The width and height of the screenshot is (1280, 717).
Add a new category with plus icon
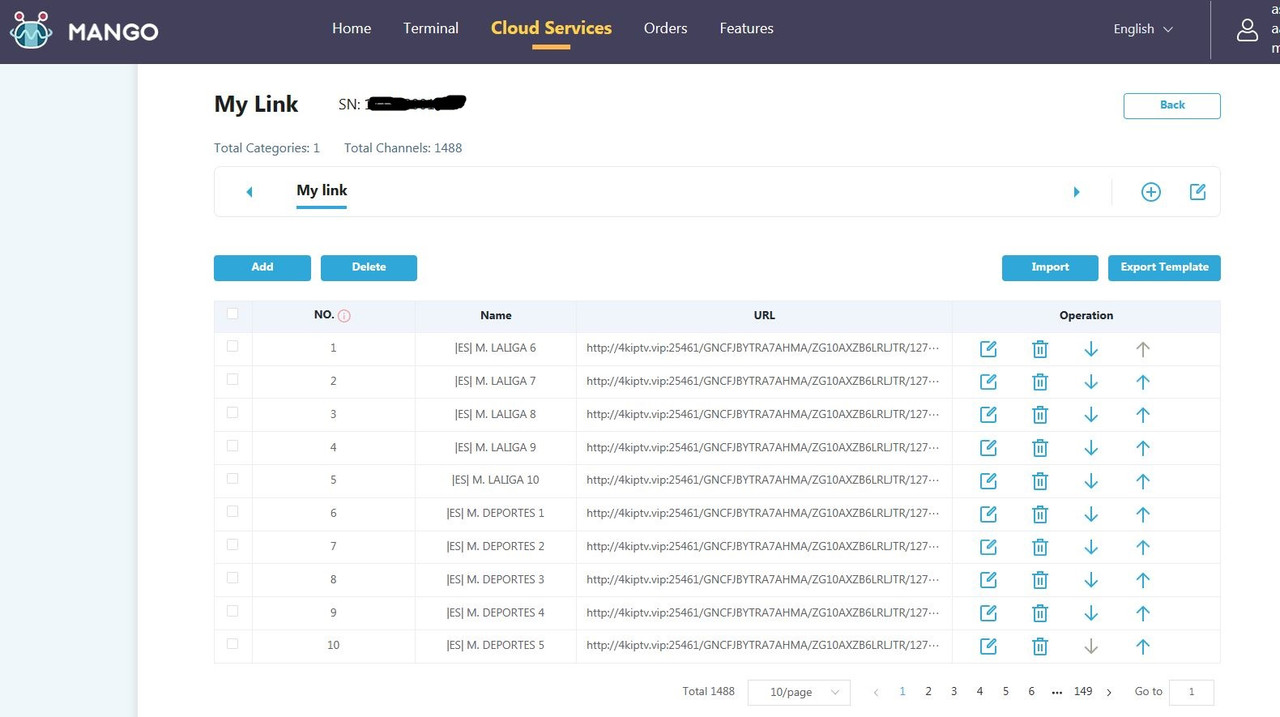[1151, 192]
